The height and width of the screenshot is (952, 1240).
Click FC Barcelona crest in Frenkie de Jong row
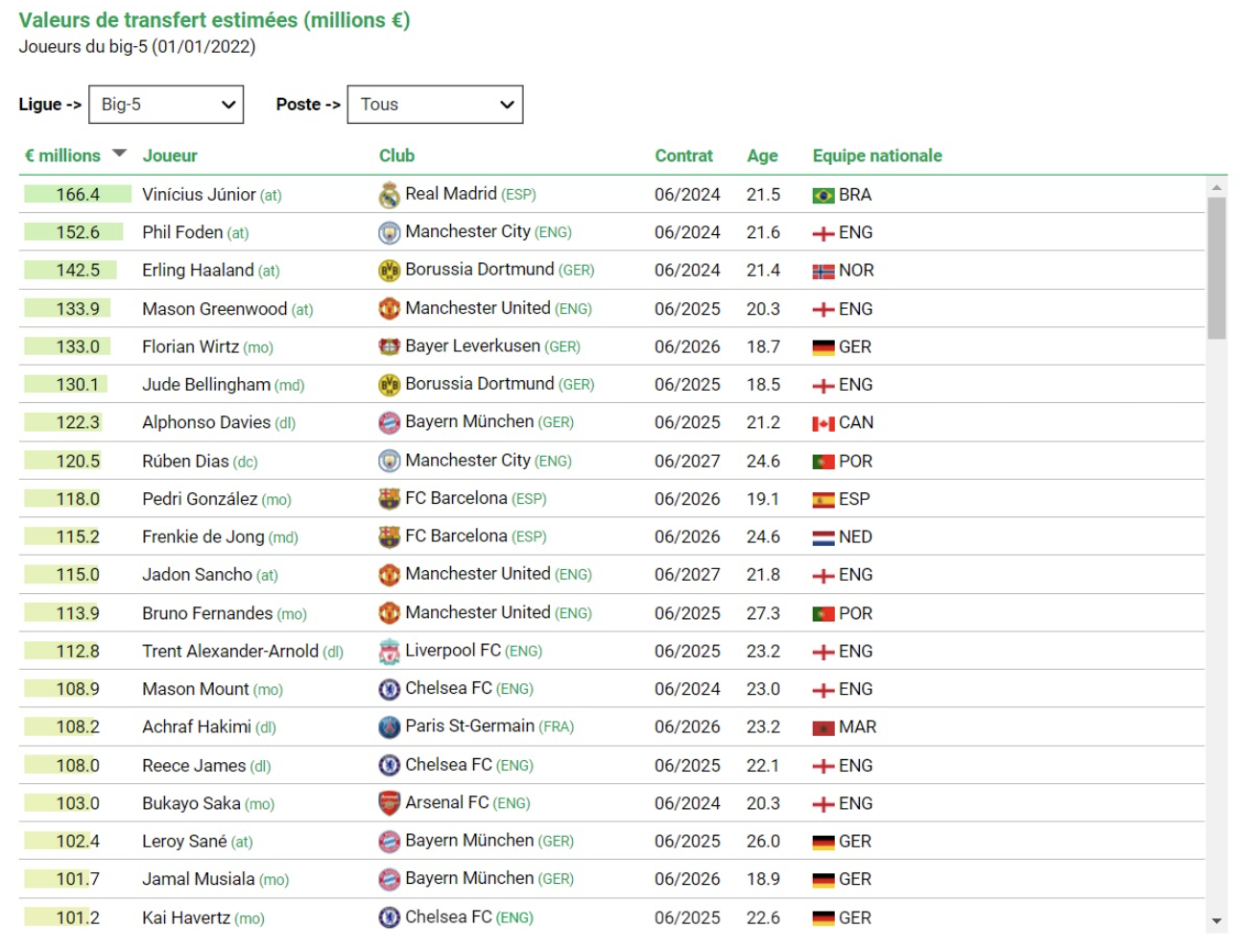[x=389, y=537]
